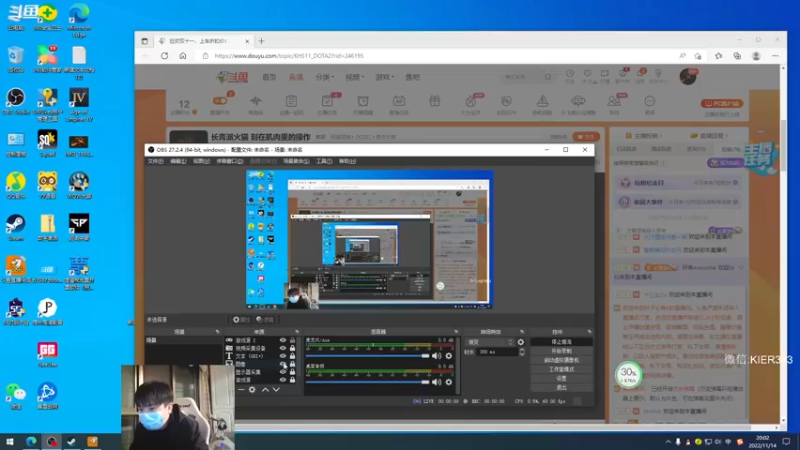Pop out the 控件 dock panel
The width and height of the screenshot is (800, 450).
click(589, 332)
